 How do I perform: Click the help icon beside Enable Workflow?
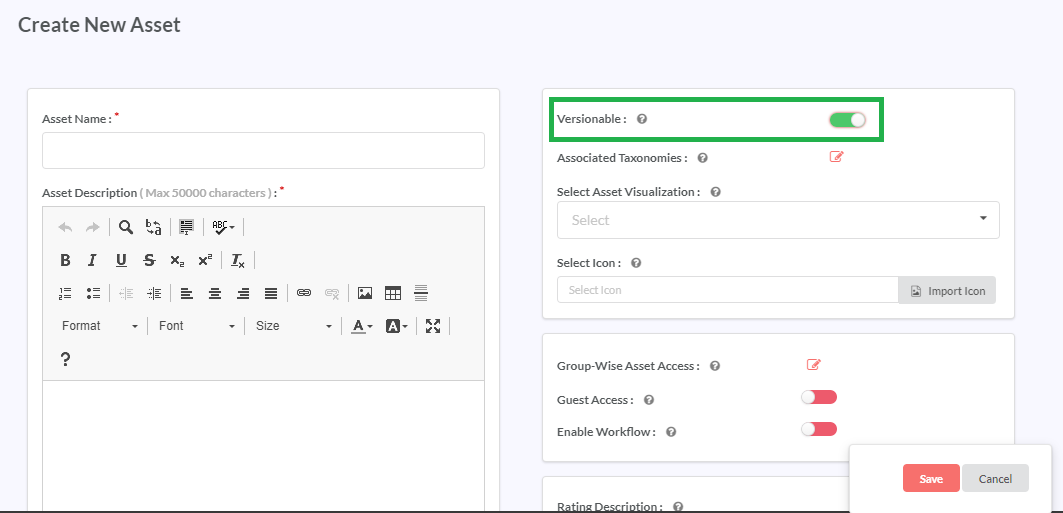671,432
